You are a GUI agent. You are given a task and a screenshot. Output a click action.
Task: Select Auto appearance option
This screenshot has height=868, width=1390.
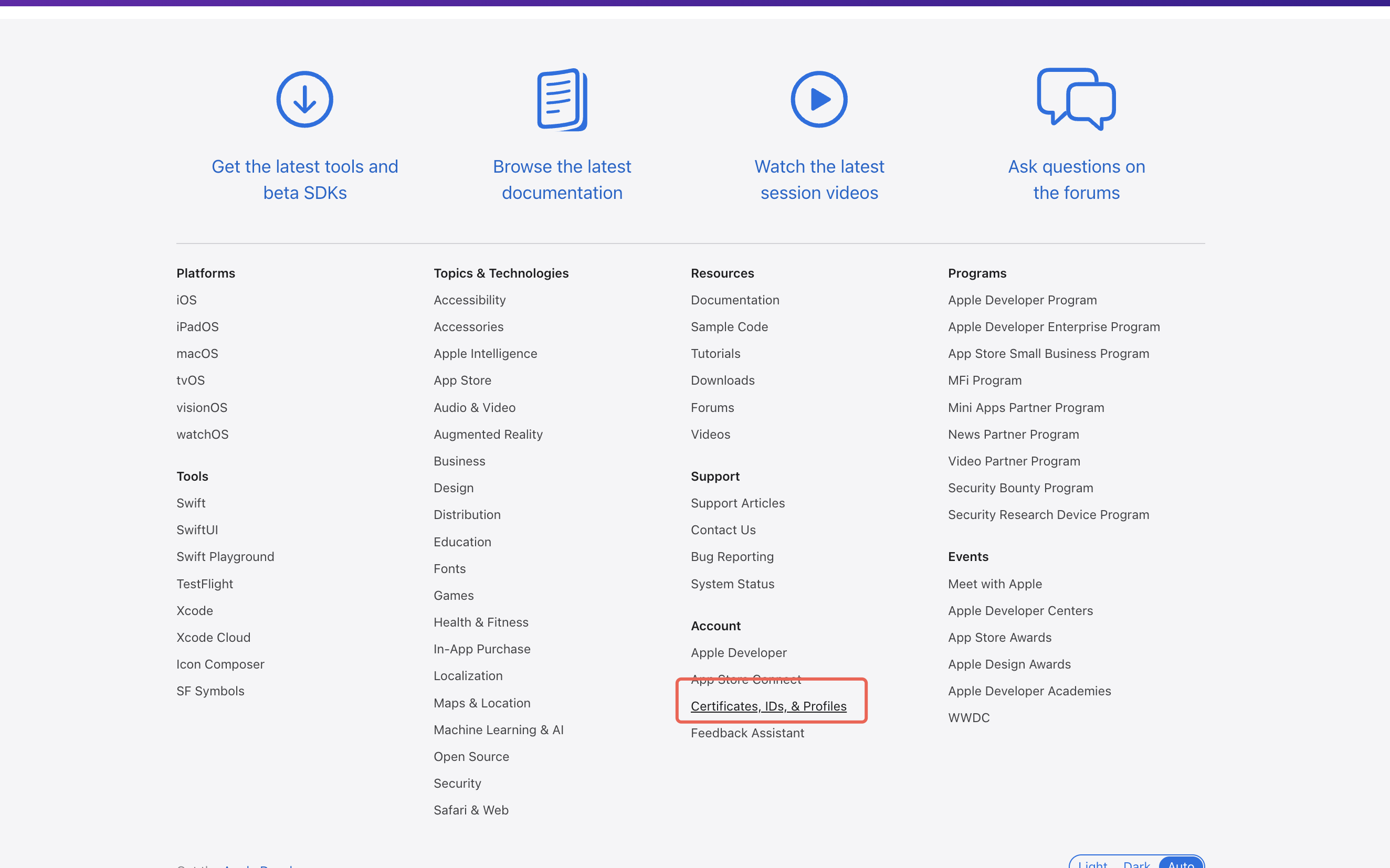pos(1181,864)
